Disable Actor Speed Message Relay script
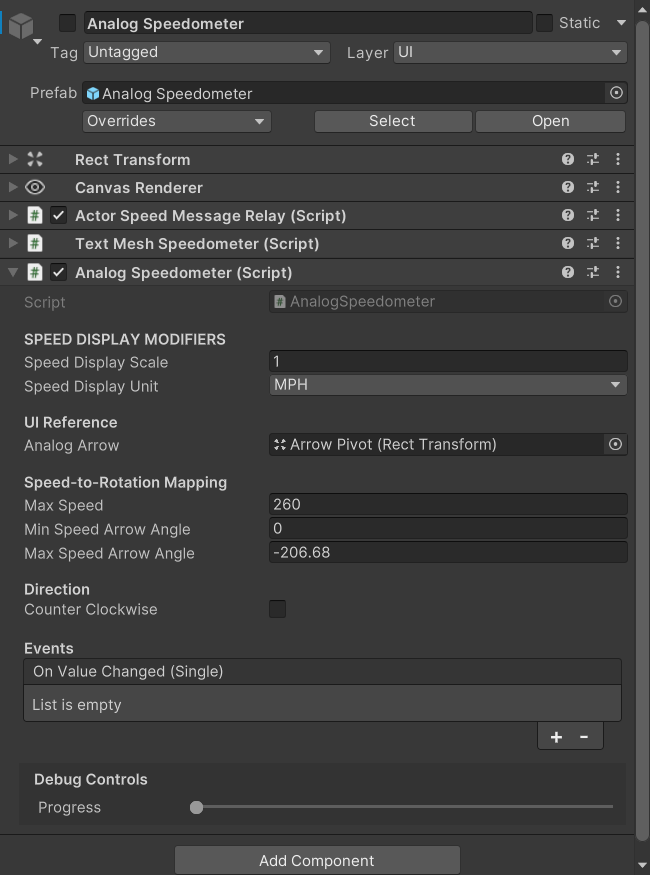The image size is (650, 875). 59,215
